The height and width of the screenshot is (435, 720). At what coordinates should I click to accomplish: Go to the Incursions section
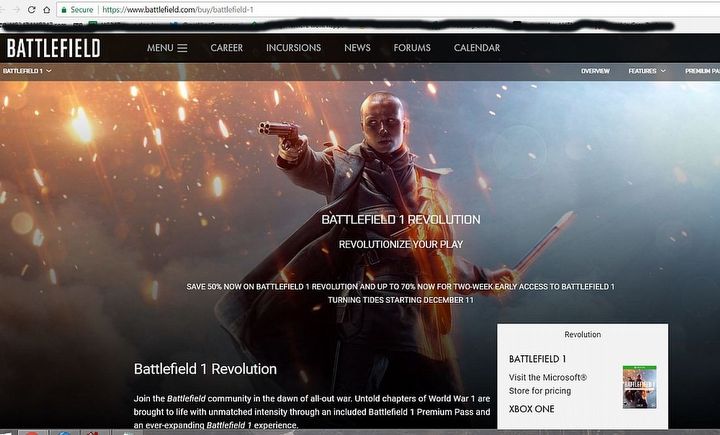click(x=293, y=48)
